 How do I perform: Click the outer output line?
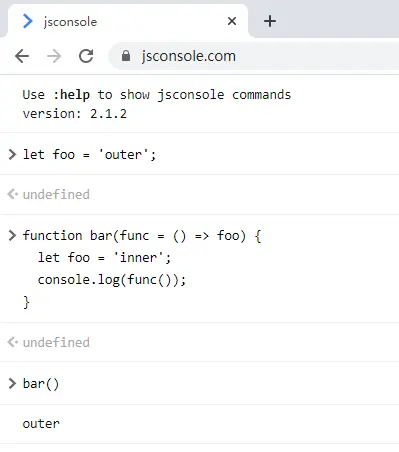tap(41, 424)
